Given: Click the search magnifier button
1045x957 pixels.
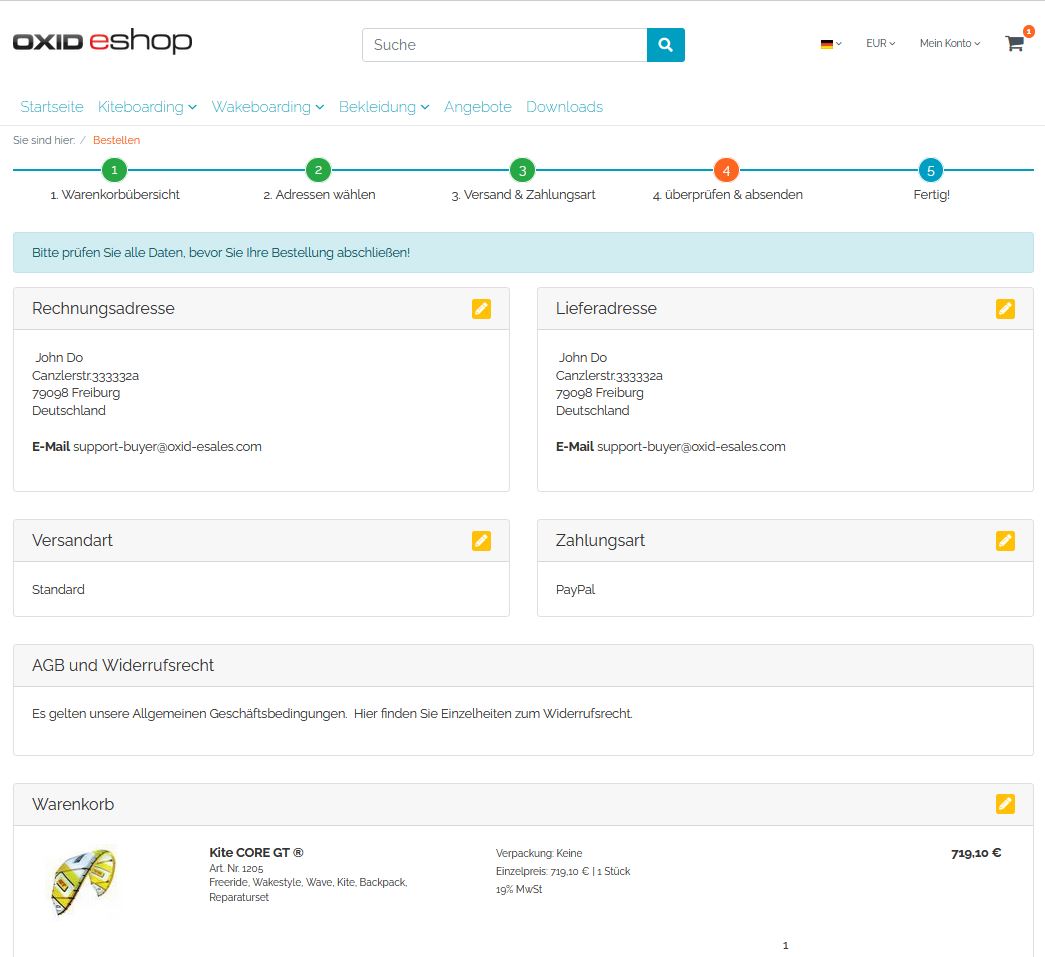Looking at the screenshot, I should (665, 45).
